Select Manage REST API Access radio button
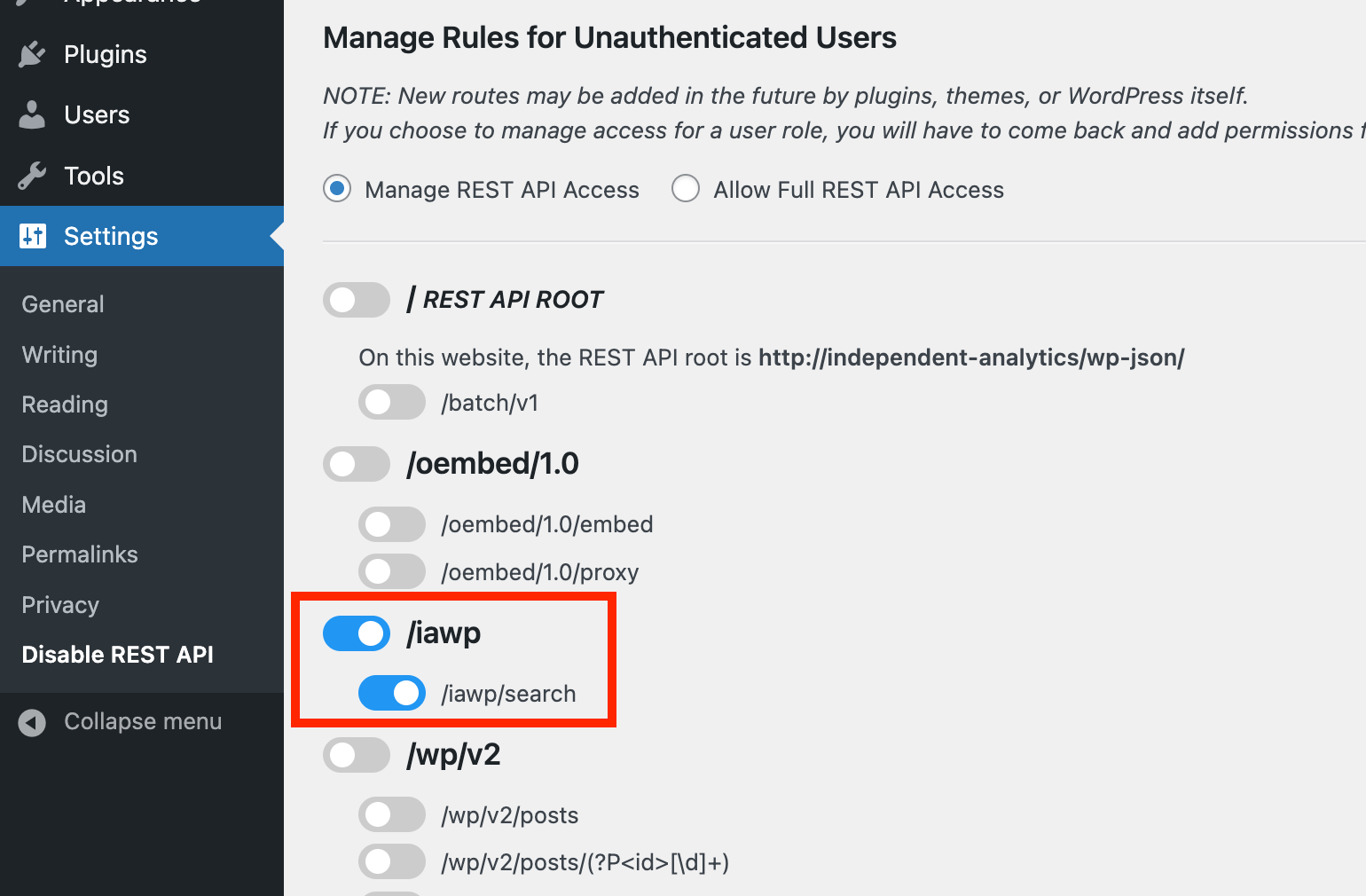The width and height of the screenshot is (1366, 896). [337, 189]
